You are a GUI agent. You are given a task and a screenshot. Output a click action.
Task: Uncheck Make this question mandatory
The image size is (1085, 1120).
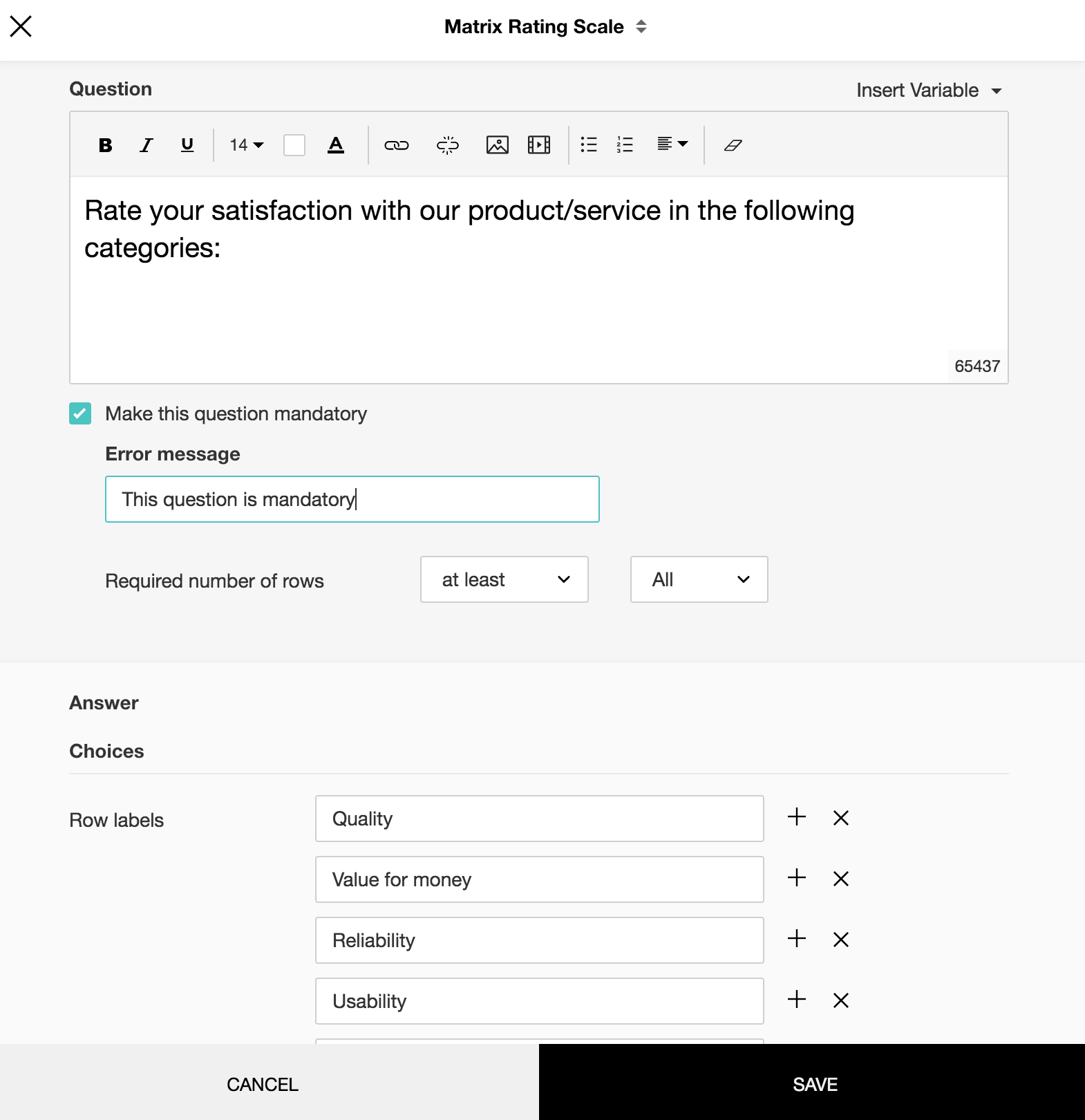80,414
